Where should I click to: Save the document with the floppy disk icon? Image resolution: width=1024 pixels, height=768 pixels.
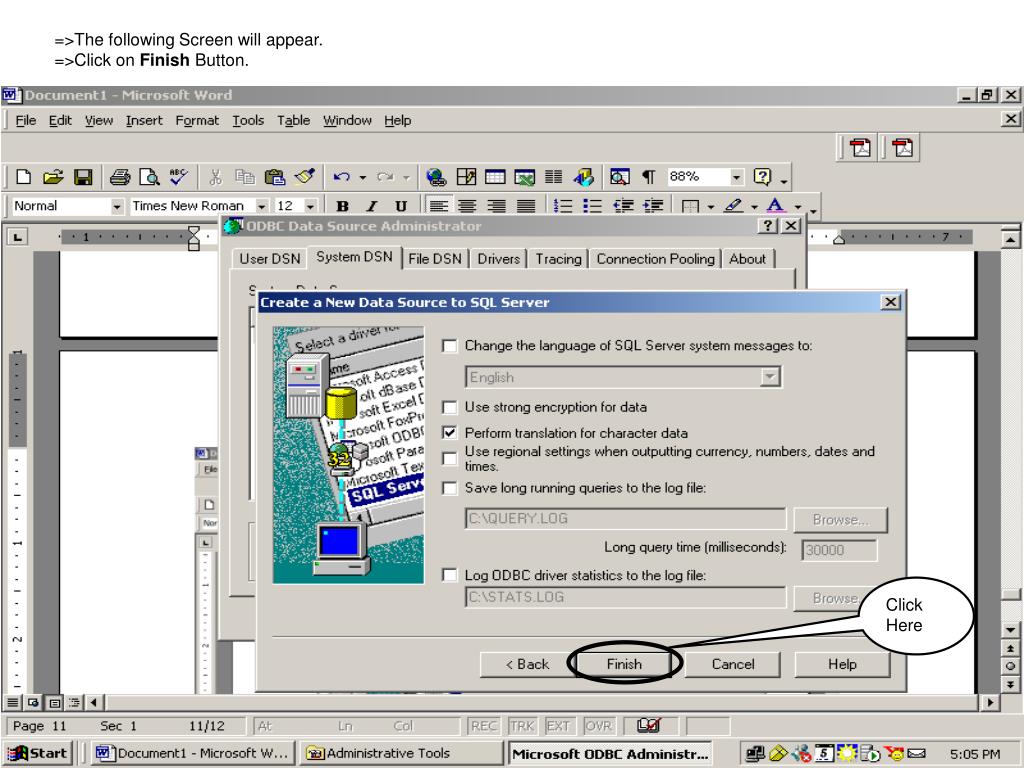pyautogui.click(x=83, y=177)
